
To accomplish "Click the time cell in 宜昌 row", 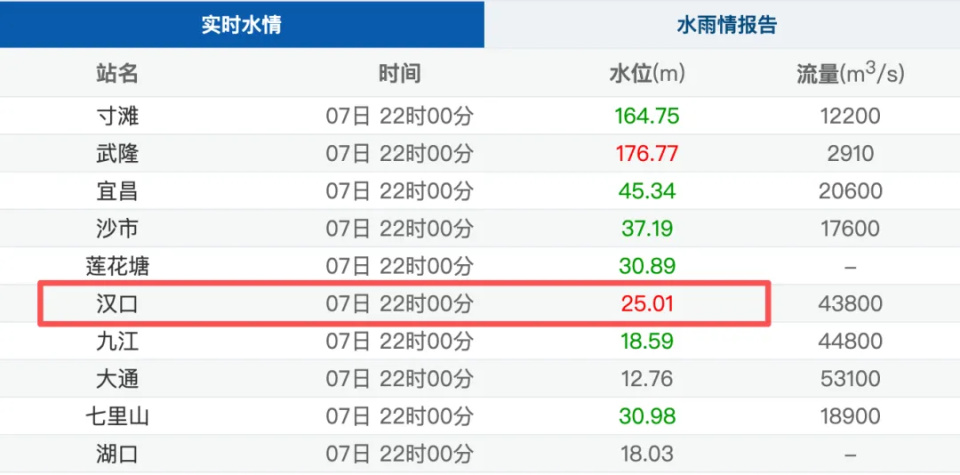I will [x=399, y=191].
